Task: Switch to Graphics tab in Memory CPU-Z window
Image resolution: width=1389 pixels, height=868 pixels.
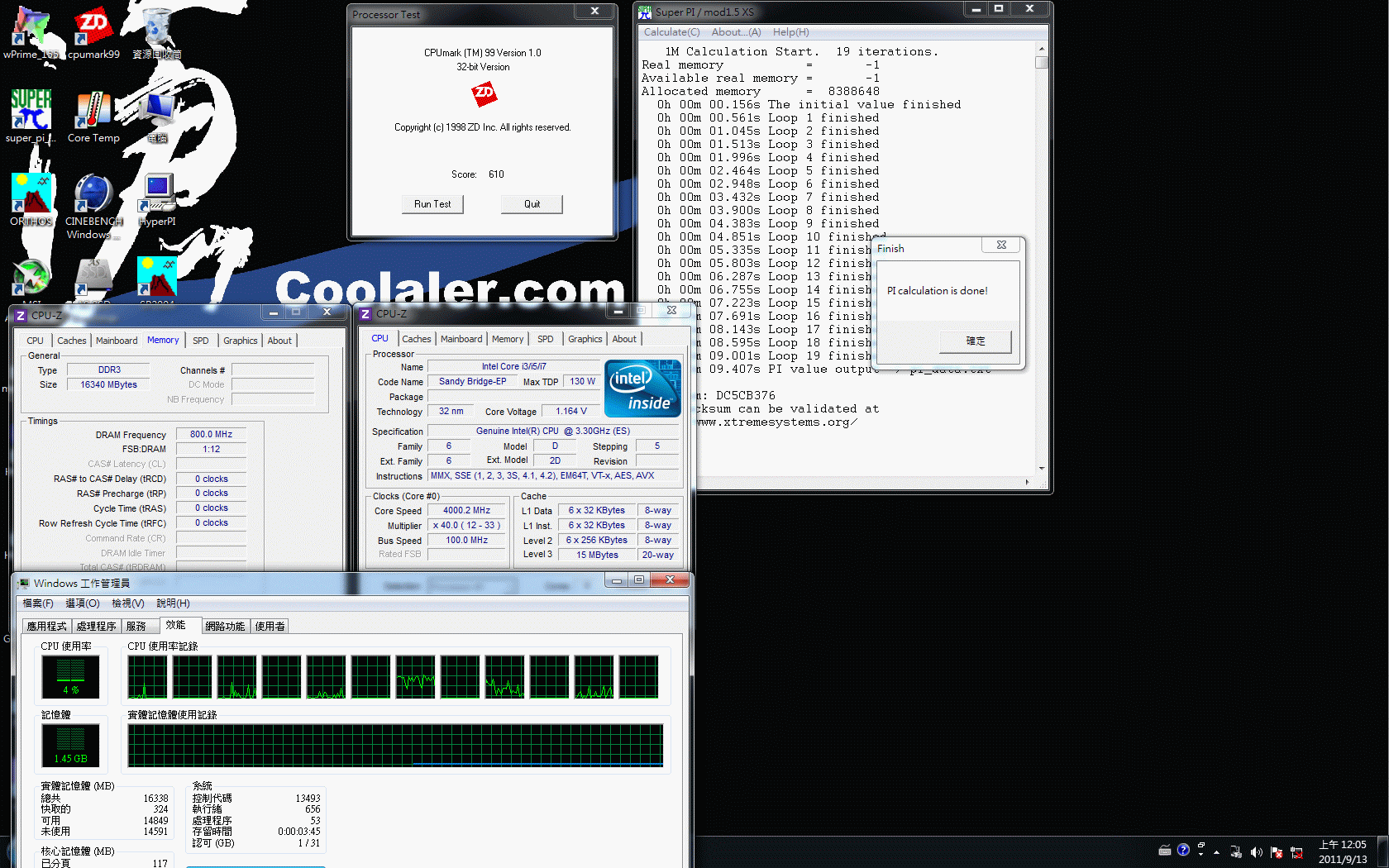Action: click(240, 341)
